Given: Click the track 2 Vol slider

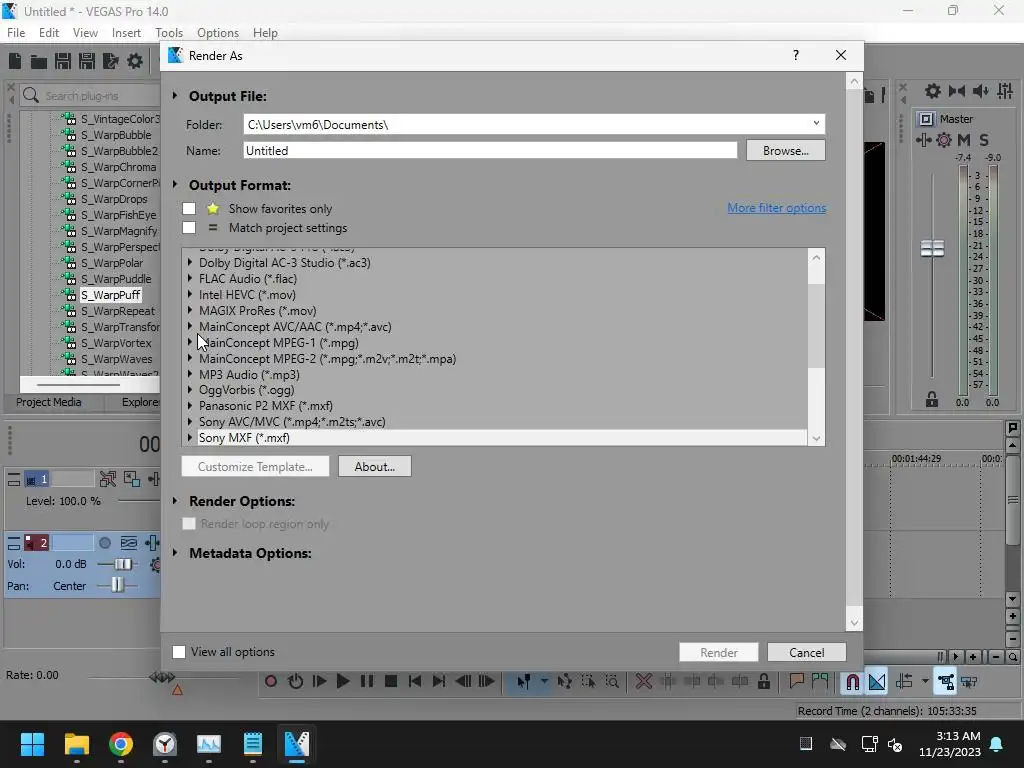Looking at the screenshot, I should [x=122, y=564].
